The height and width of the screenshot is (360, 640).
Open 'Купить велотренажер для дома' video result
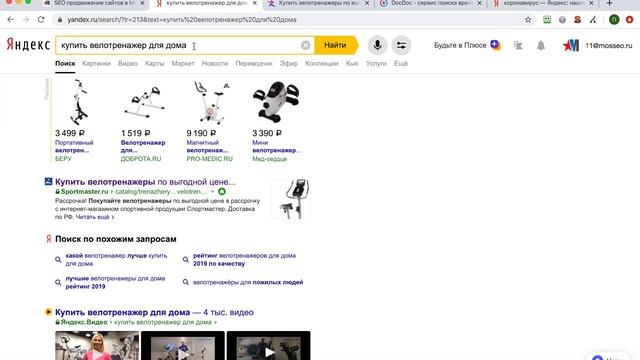tap(154, 312)
